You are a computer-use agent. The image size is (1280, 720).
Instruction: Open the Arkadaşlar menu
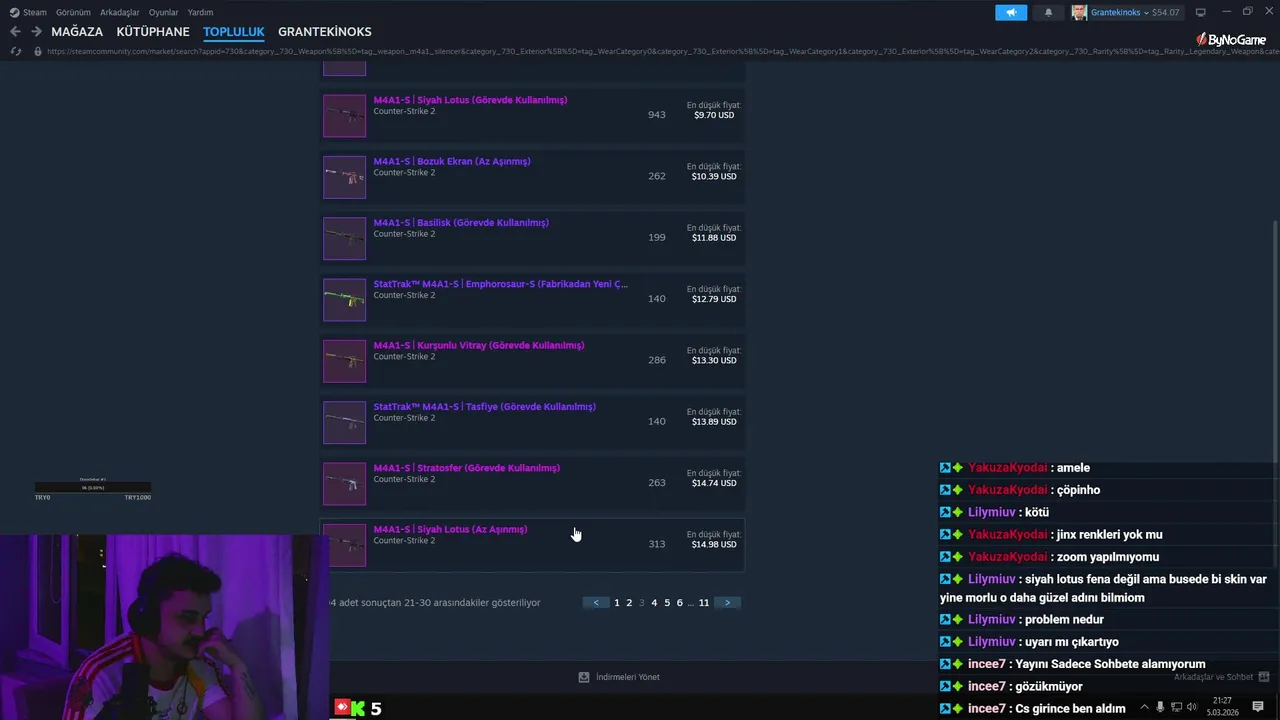tap(120, 13)
